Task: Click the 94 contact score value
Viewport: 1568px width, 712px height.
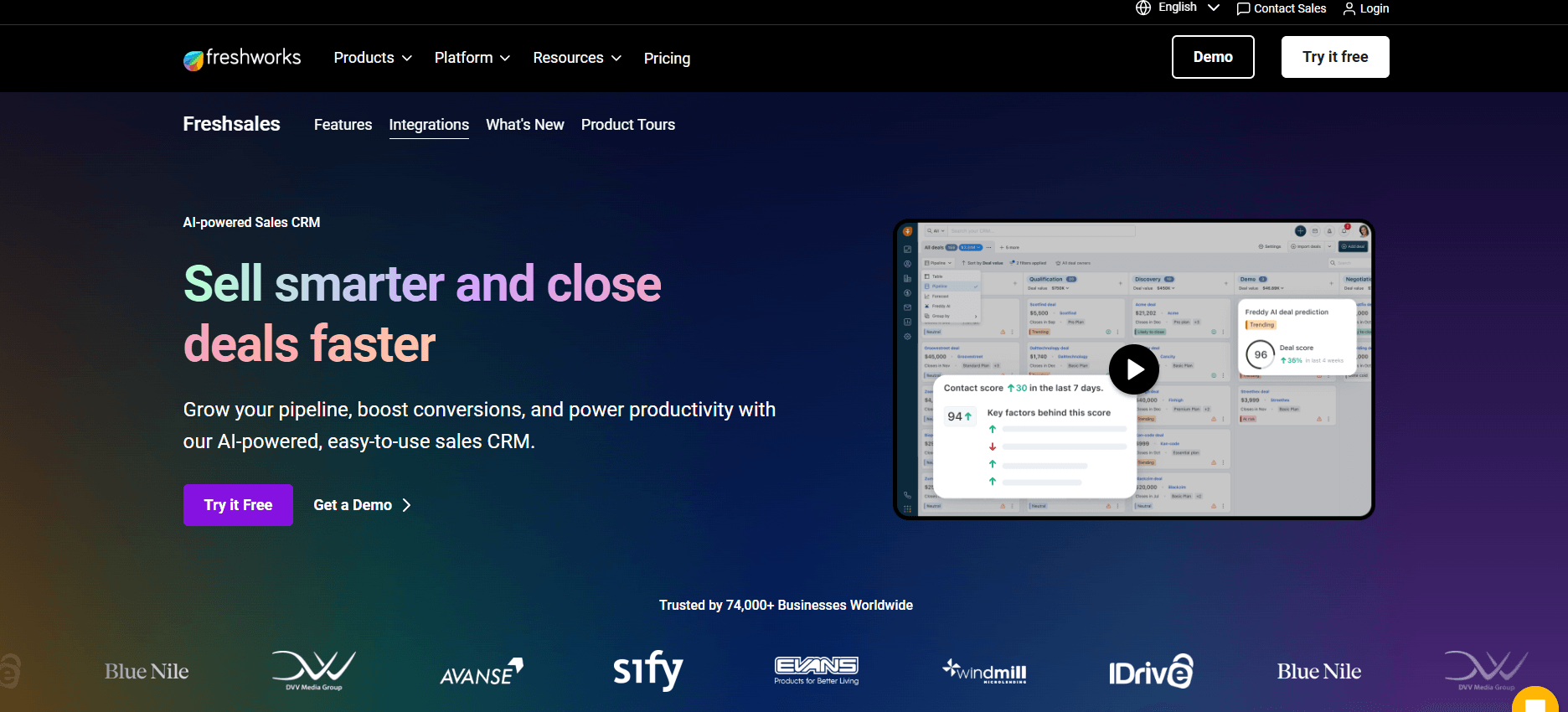Action: click(960, 416)
